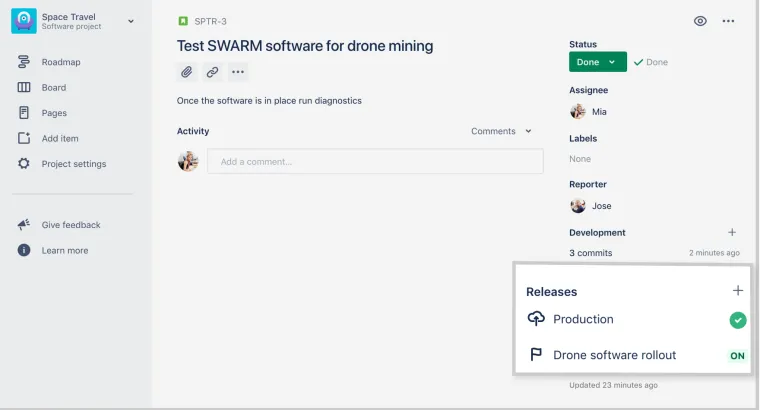Open the 3 commits link
The width and height of the screenshot is (760, 410).
(x=590, y=252)
